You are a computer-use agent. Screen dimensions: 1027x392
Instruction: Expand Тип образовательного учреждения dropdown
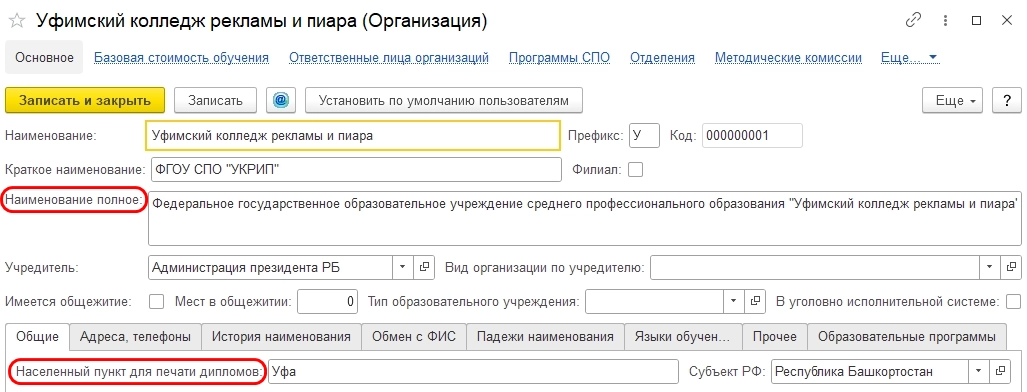(x=733, y=302)
